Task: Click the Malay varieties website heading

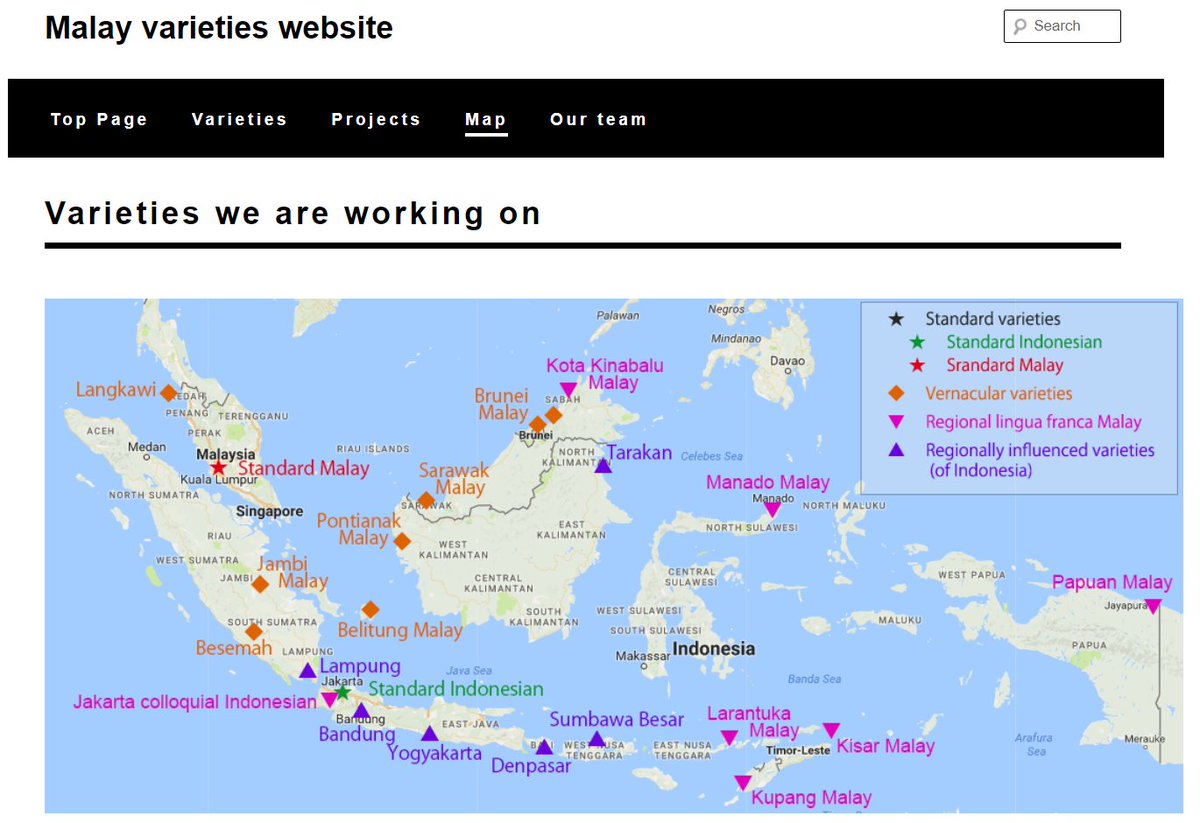Action: click(x=217, y=27)
